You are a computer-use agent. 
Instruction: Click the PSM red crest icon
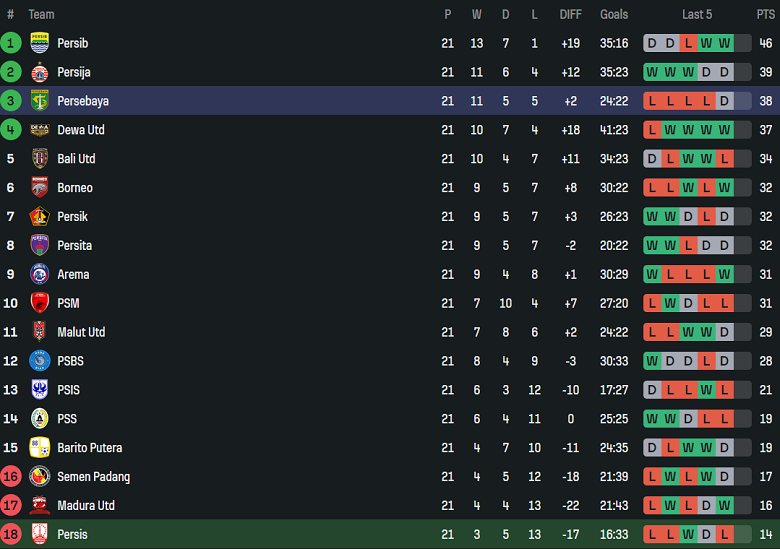tap(40, 303)
